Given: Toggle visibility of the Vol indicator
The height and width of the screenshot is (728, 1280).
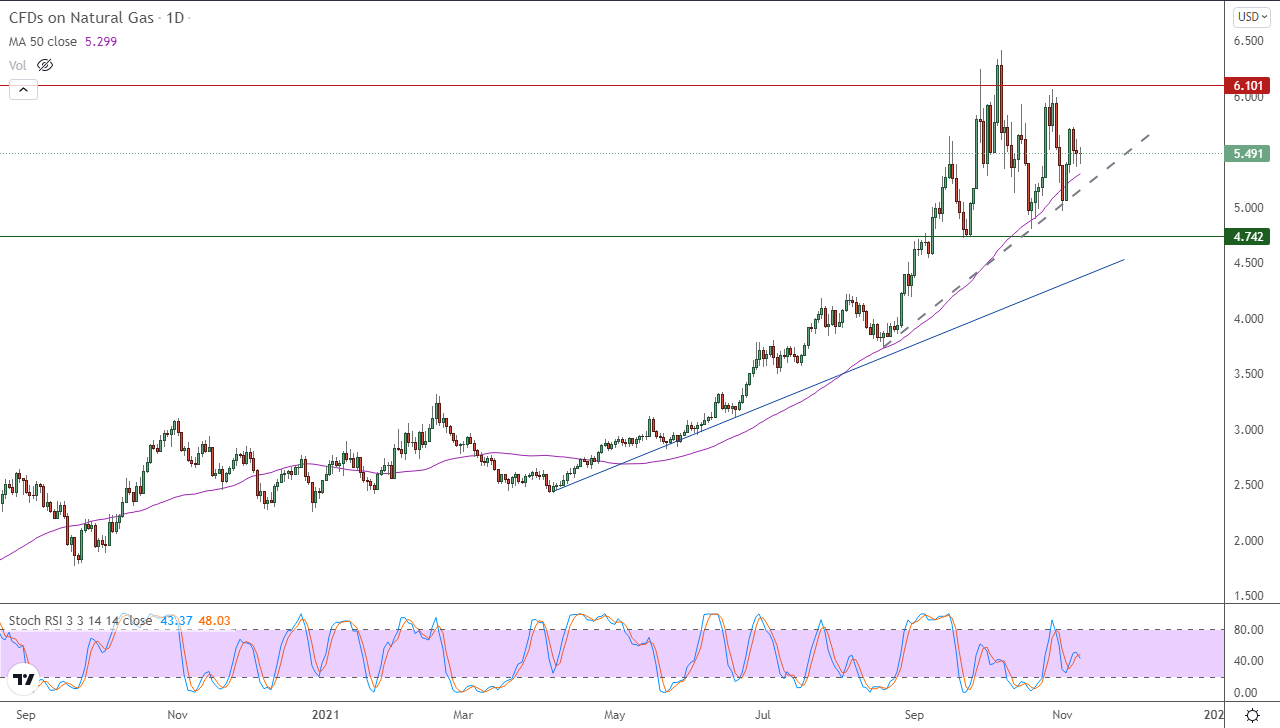Looking at the screenshot, I should 44,65.
